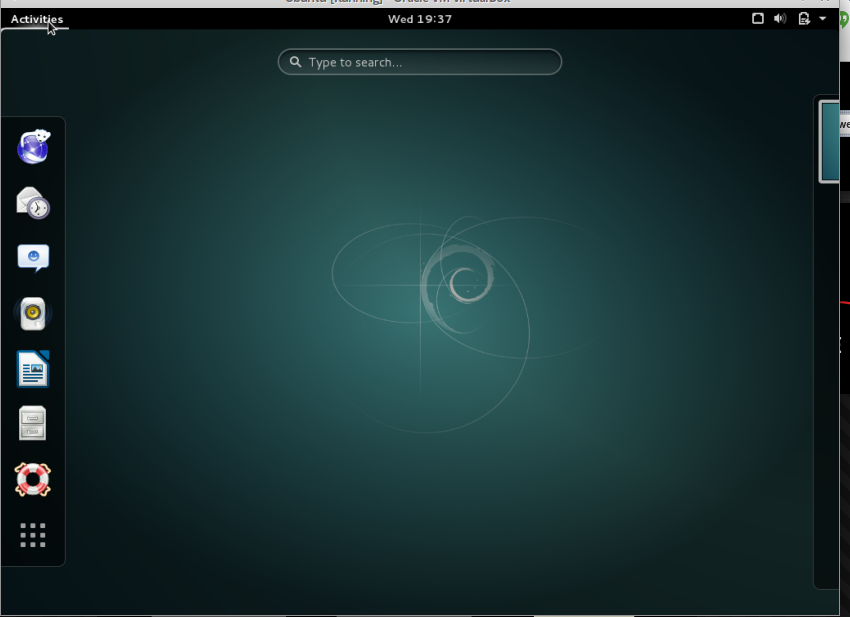Click the battery power status icon
Viewport: 850px width, 617px height.
[803, 19]
